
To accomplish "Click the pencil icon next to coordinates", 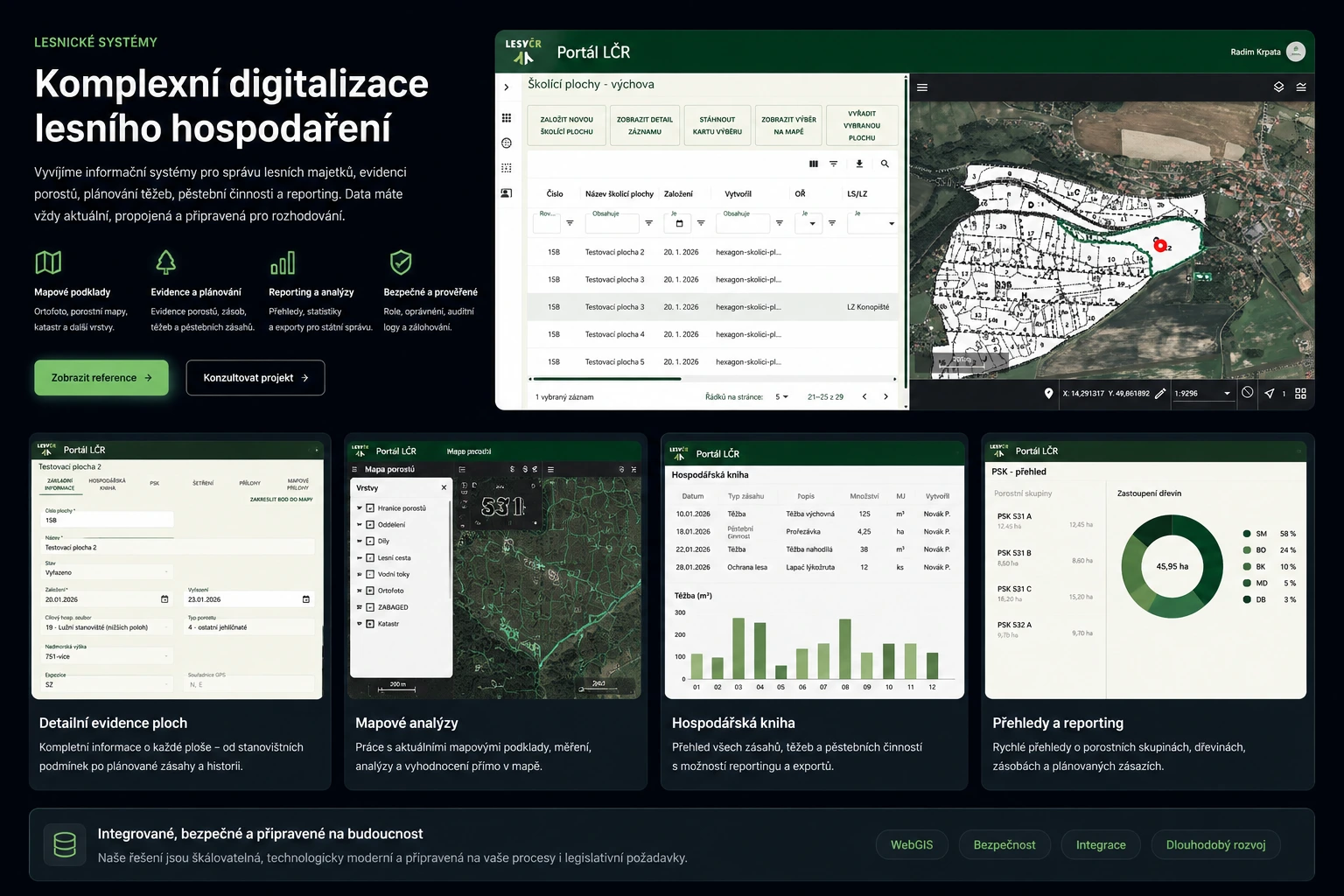I will pos(1160,394).
